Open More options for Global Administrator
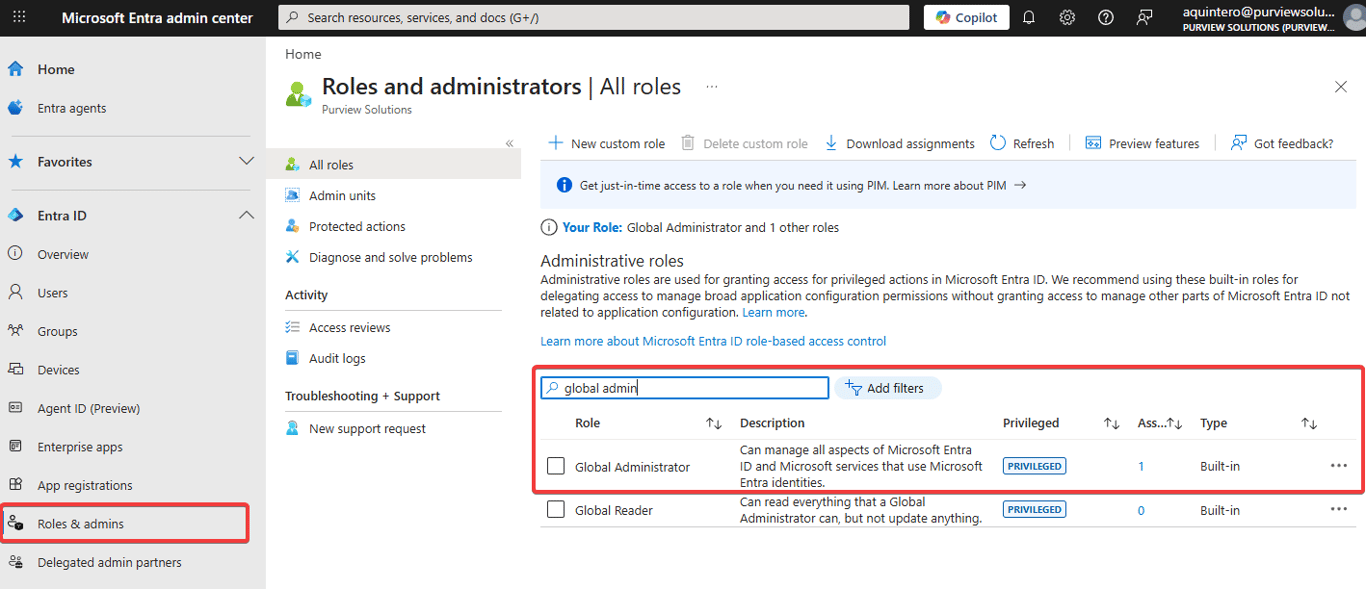The height and width of the screenshot is (589, 1366). pos(1339,466)
